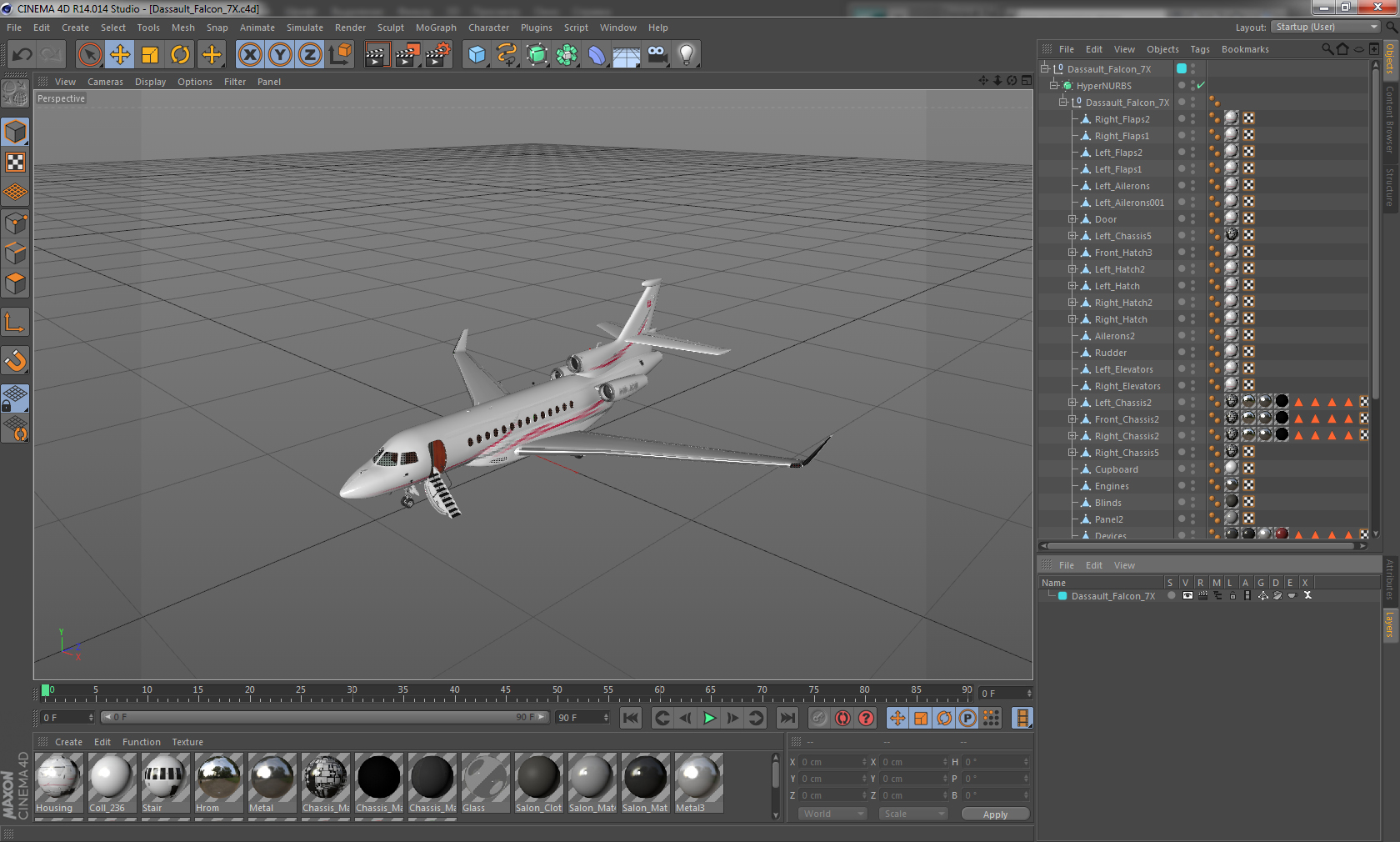This screenshot has height=842, width=1400.
Task: Toggle snapping magnet icon
Action: [15, 360]
